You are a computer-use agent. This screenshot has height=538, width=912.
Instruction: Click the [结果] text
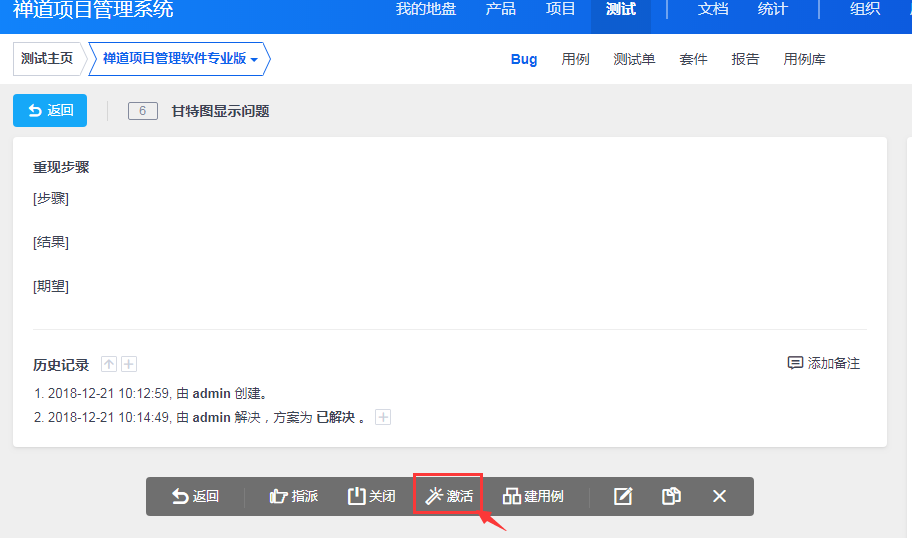pyautogui.click(x=51, y=242)
